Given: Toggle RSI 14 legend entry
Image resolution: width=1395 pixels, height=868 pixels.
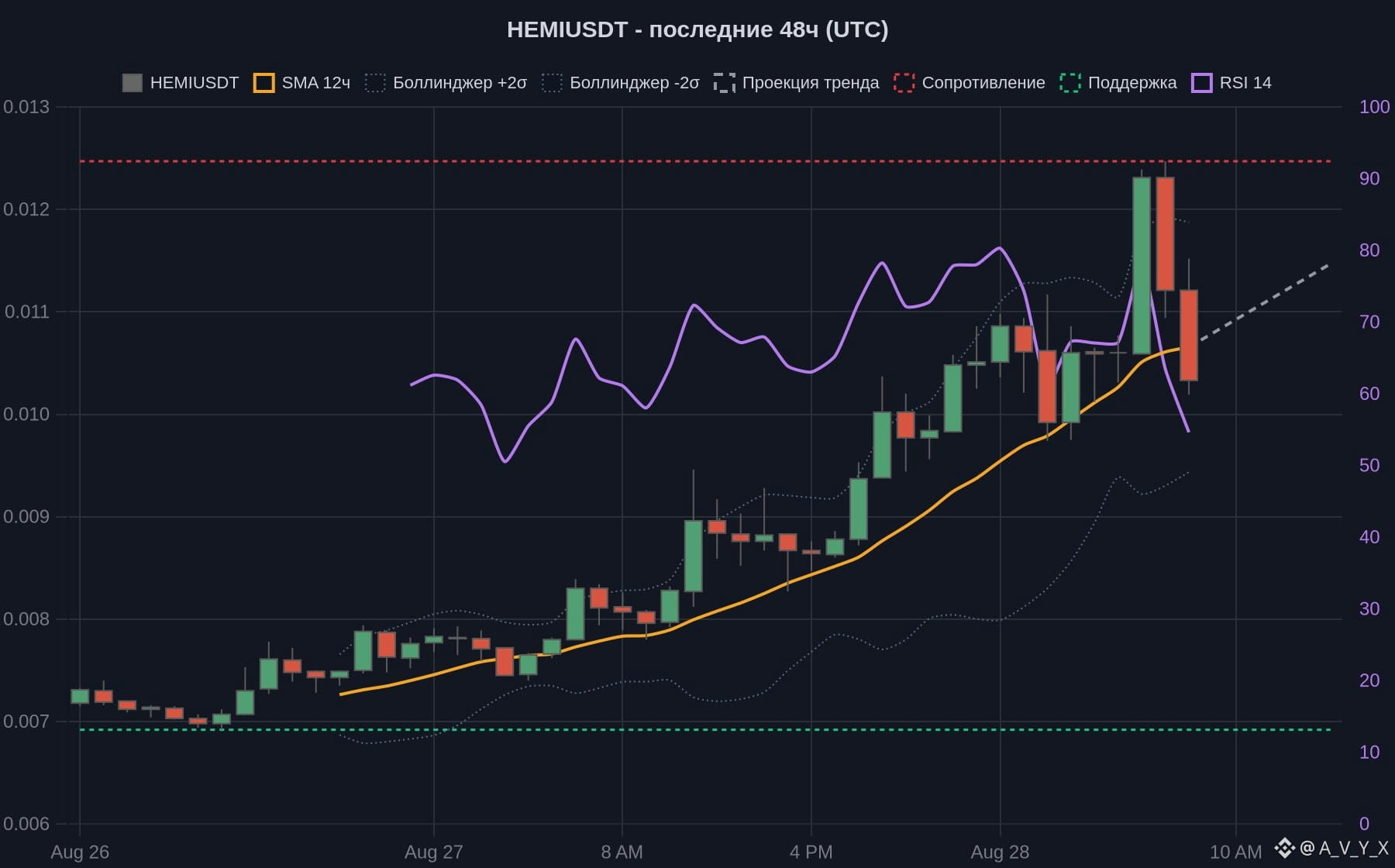Looking at the screenshot, I should click(1231, 83).
